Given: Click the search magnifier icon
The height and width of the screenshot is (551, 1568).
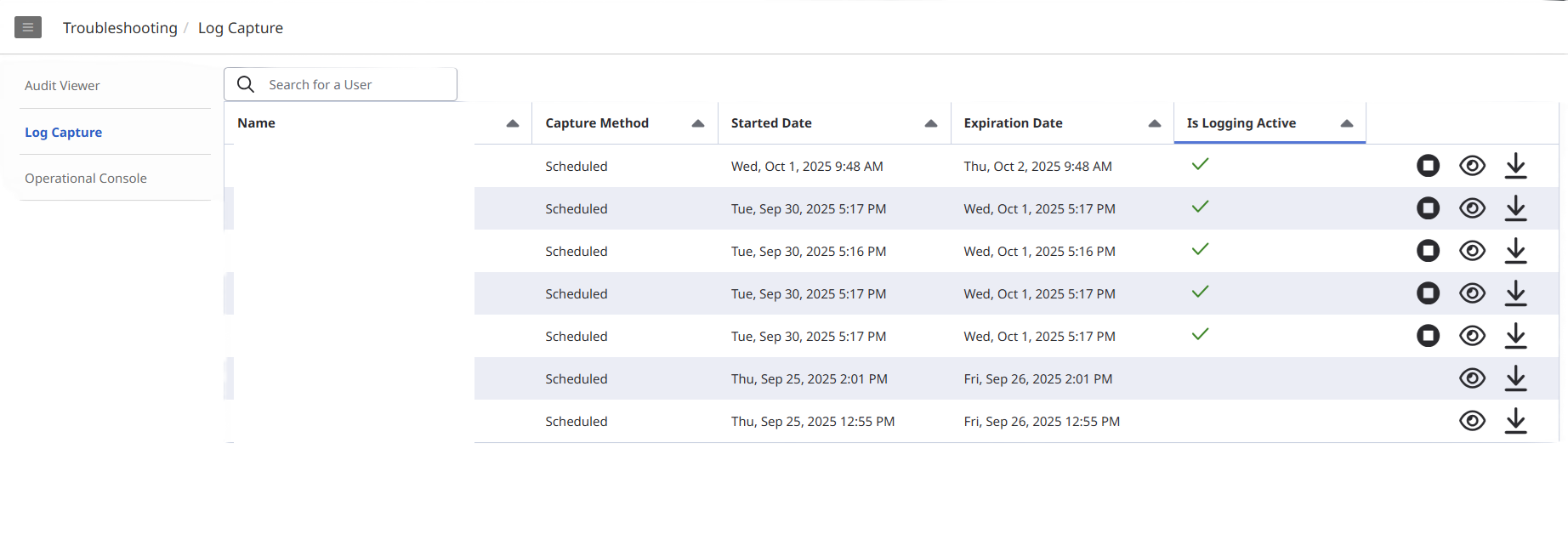Looking at the screenshot, I should (246, 84).
